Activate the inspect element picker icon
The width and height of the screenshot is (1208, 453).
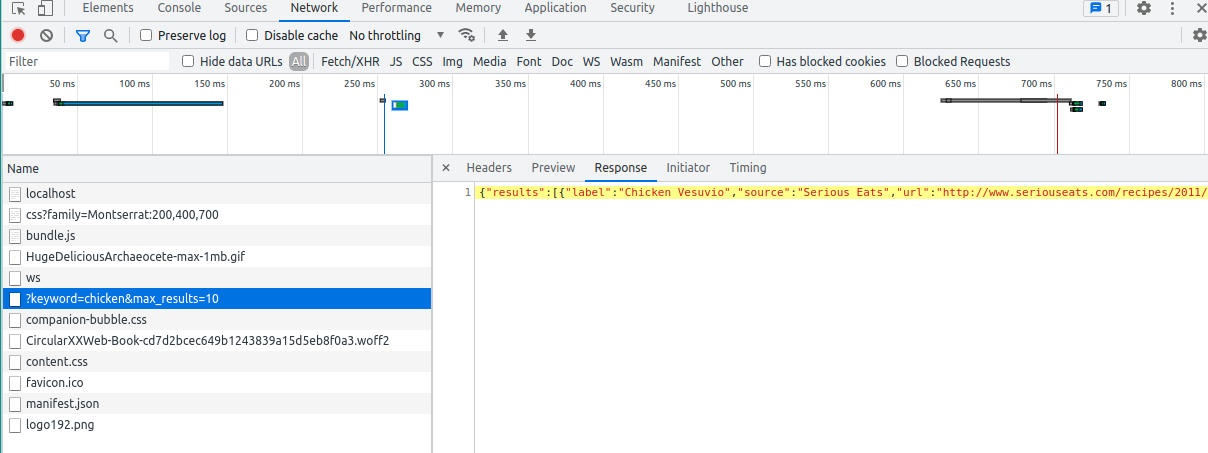coord(18,8)
